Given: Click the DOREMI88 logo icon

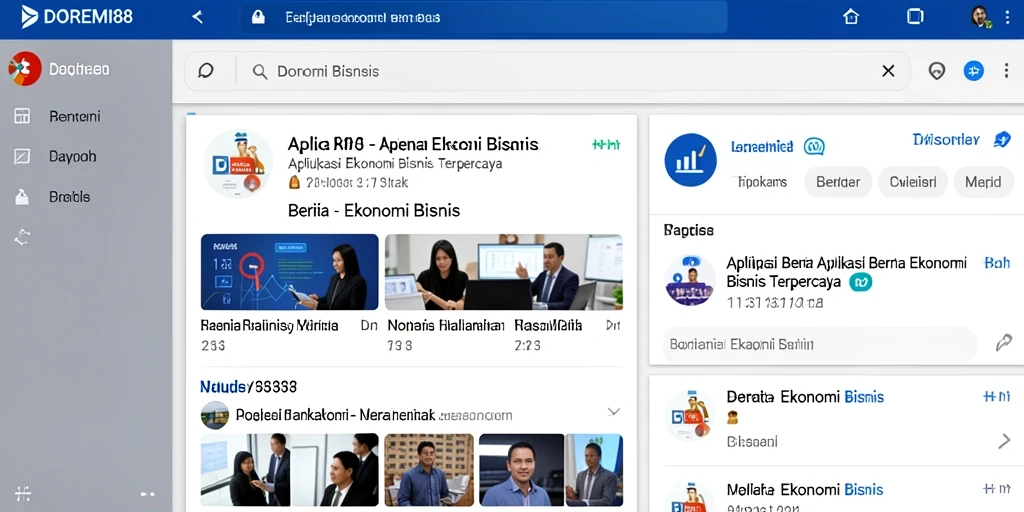Looking at the screenshot, I should point(29,17).
